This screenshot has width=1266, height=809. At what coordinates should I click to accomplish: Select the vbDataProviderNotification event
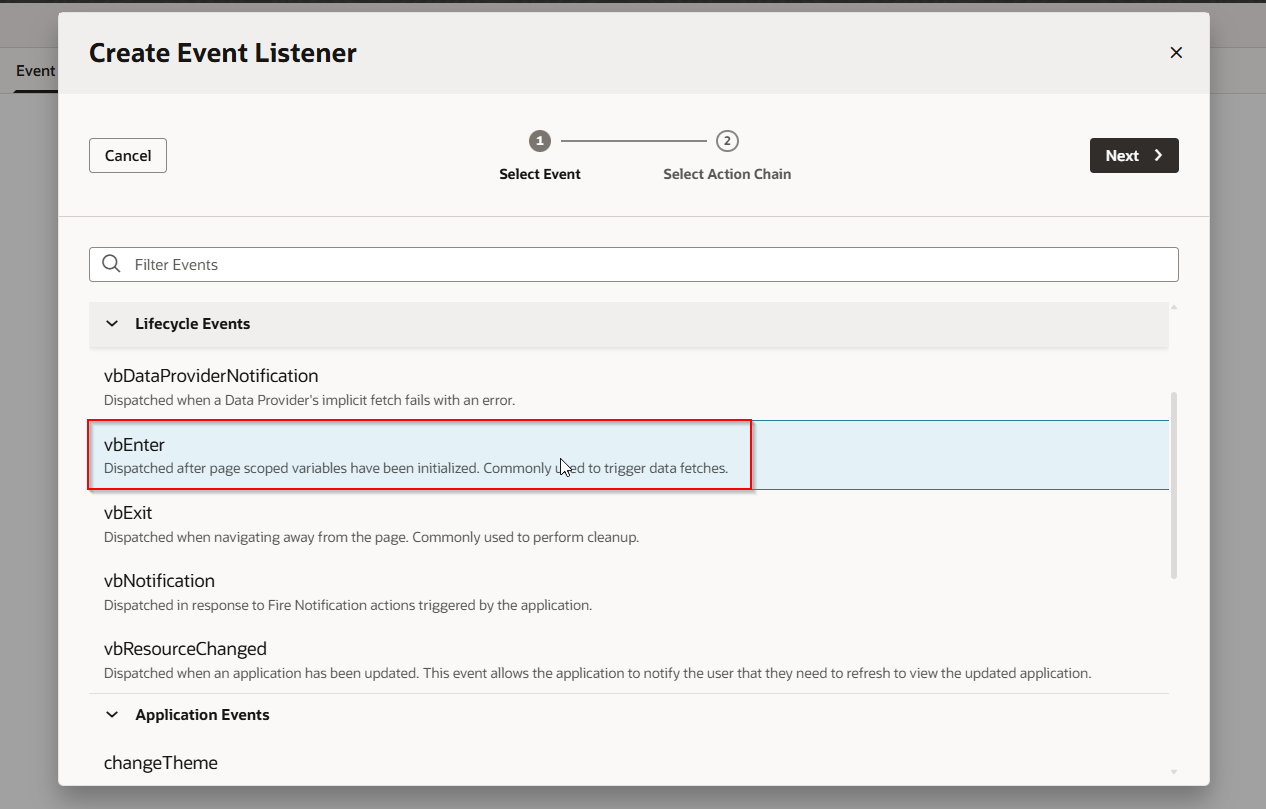[x=211, y=377]
